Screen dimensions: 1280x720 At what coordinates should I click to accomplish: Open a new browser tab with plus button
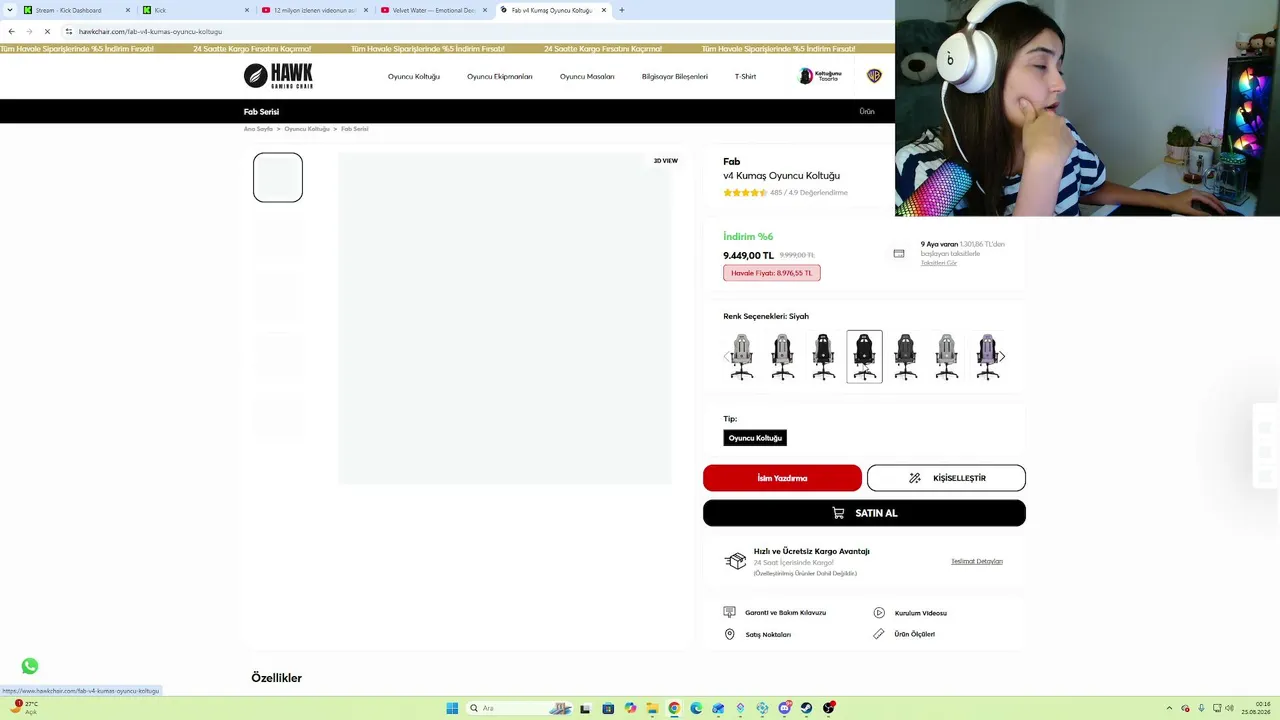(621, 10)
